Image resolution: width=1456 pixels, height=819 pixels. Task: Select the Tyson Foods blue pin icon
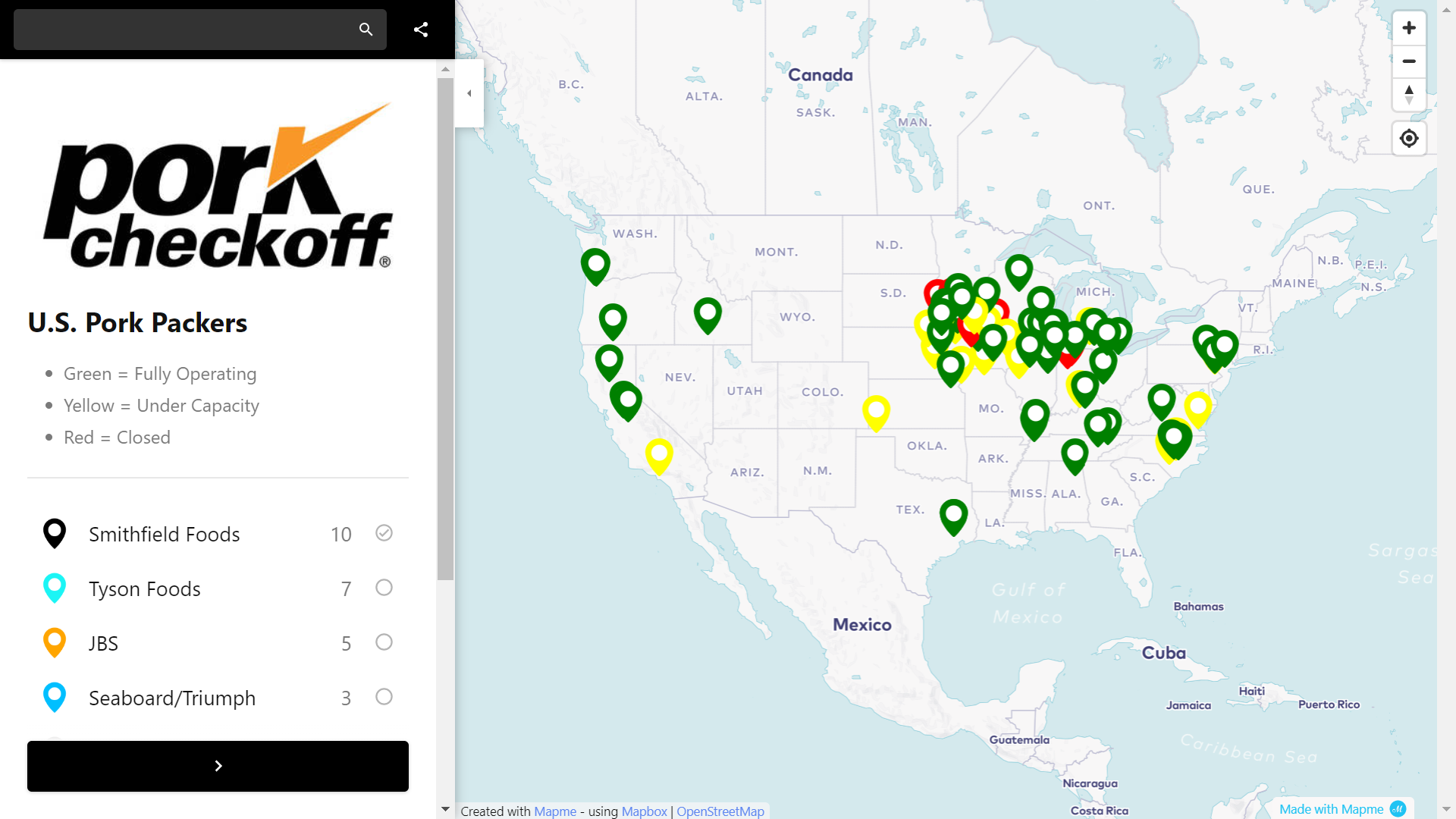pos(54,588)
